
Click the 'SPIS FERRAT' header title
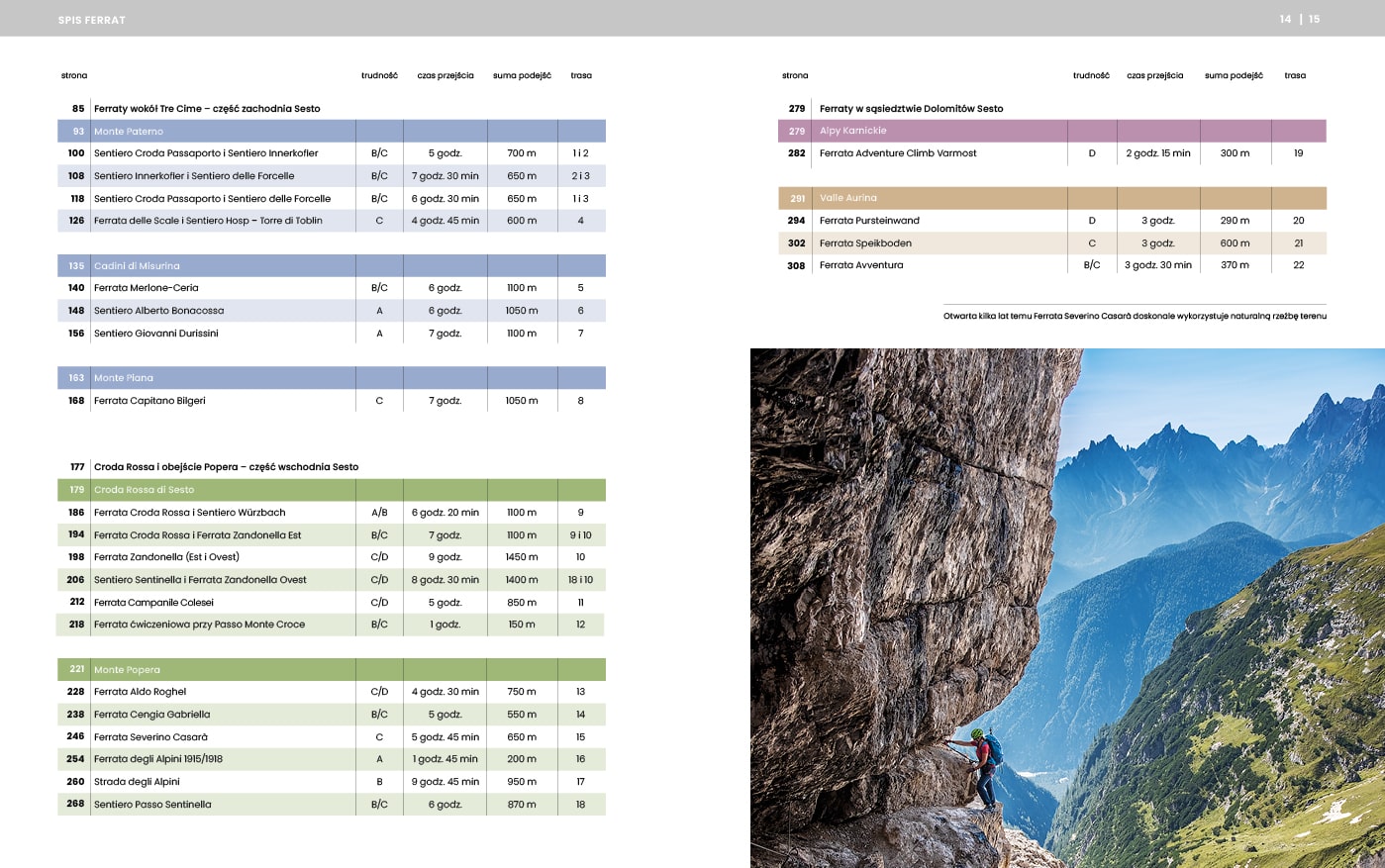pos(91,20)
